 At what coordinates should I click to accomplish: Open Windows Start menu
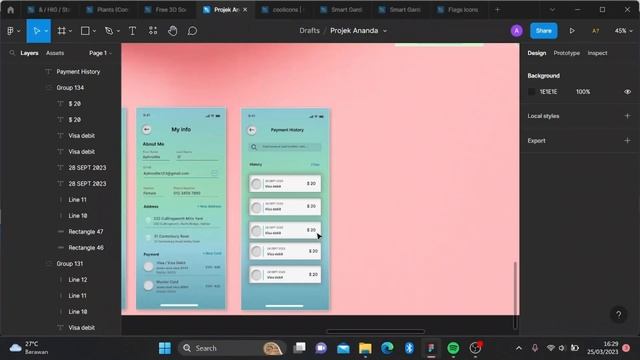pyautogui.click(x=165, y=348)
